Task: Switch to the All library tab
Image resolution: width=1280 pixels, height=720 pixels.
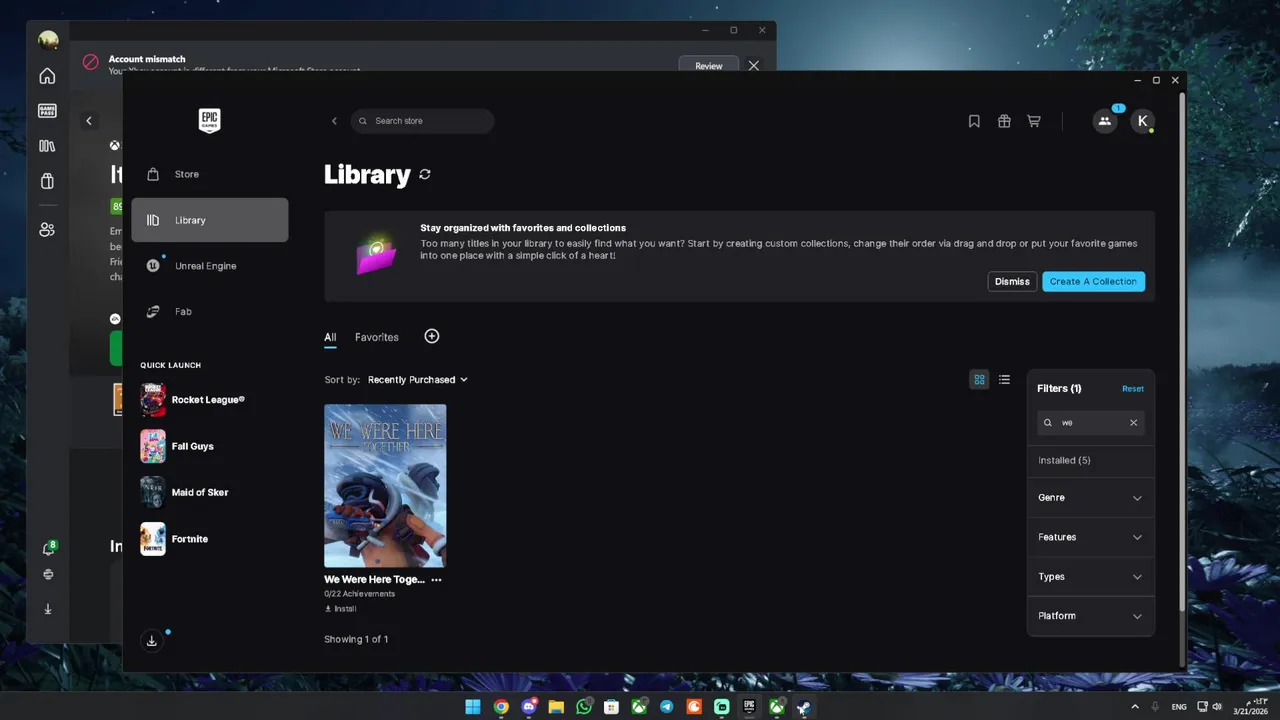Action: pyautogui.click(x=330, y=338)
